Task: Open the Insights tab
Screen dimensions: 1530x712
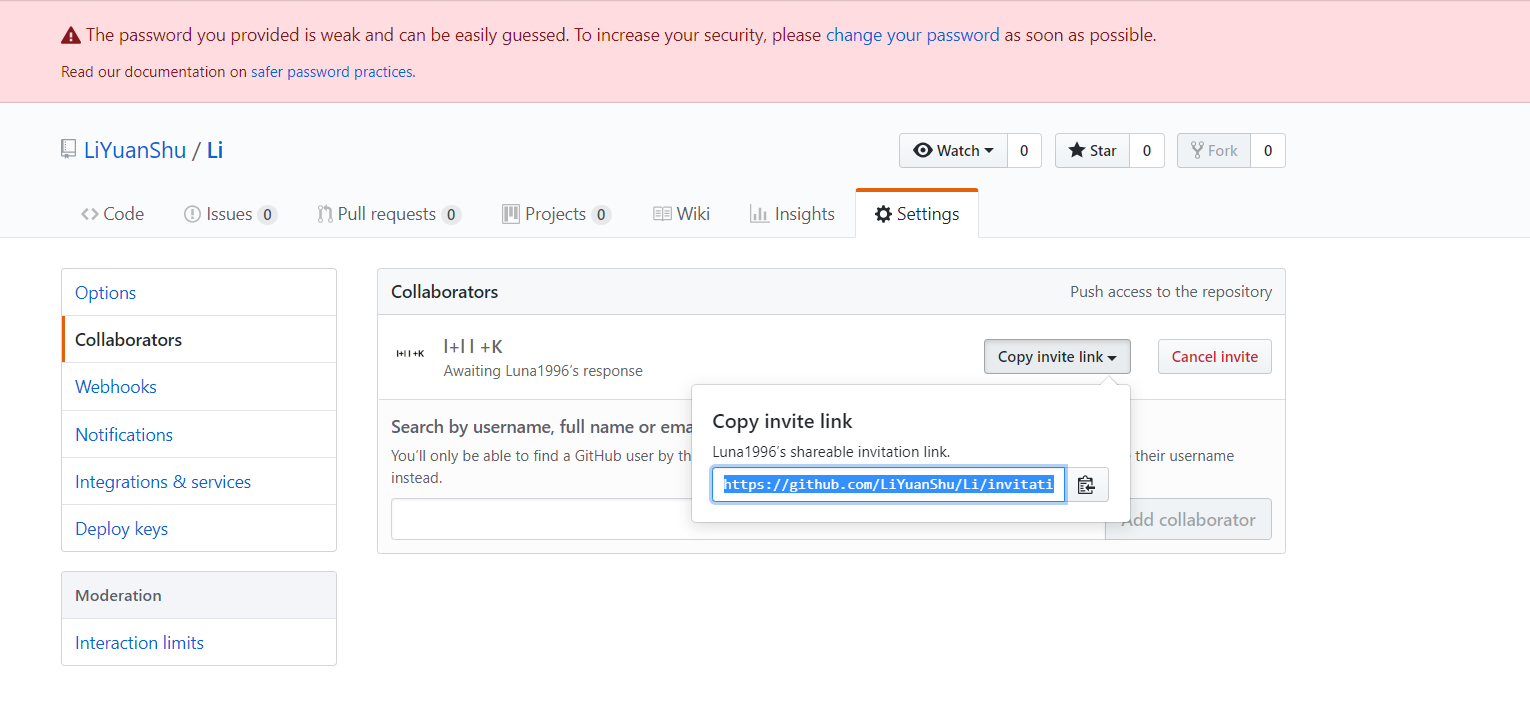Action: pos(792,214)
